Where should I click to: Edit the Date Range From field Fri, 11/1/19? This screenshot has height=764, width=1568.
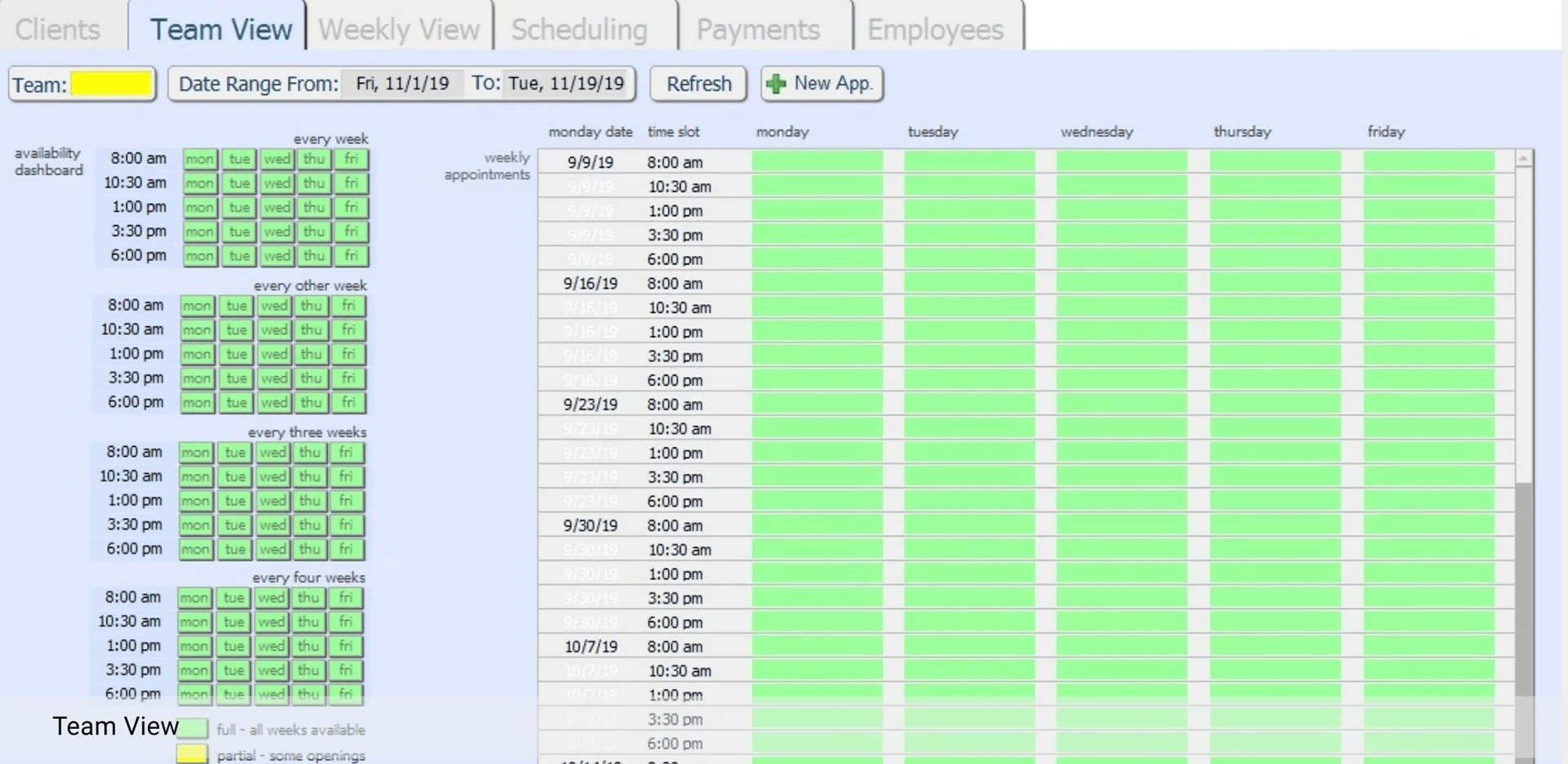[403, 83]
